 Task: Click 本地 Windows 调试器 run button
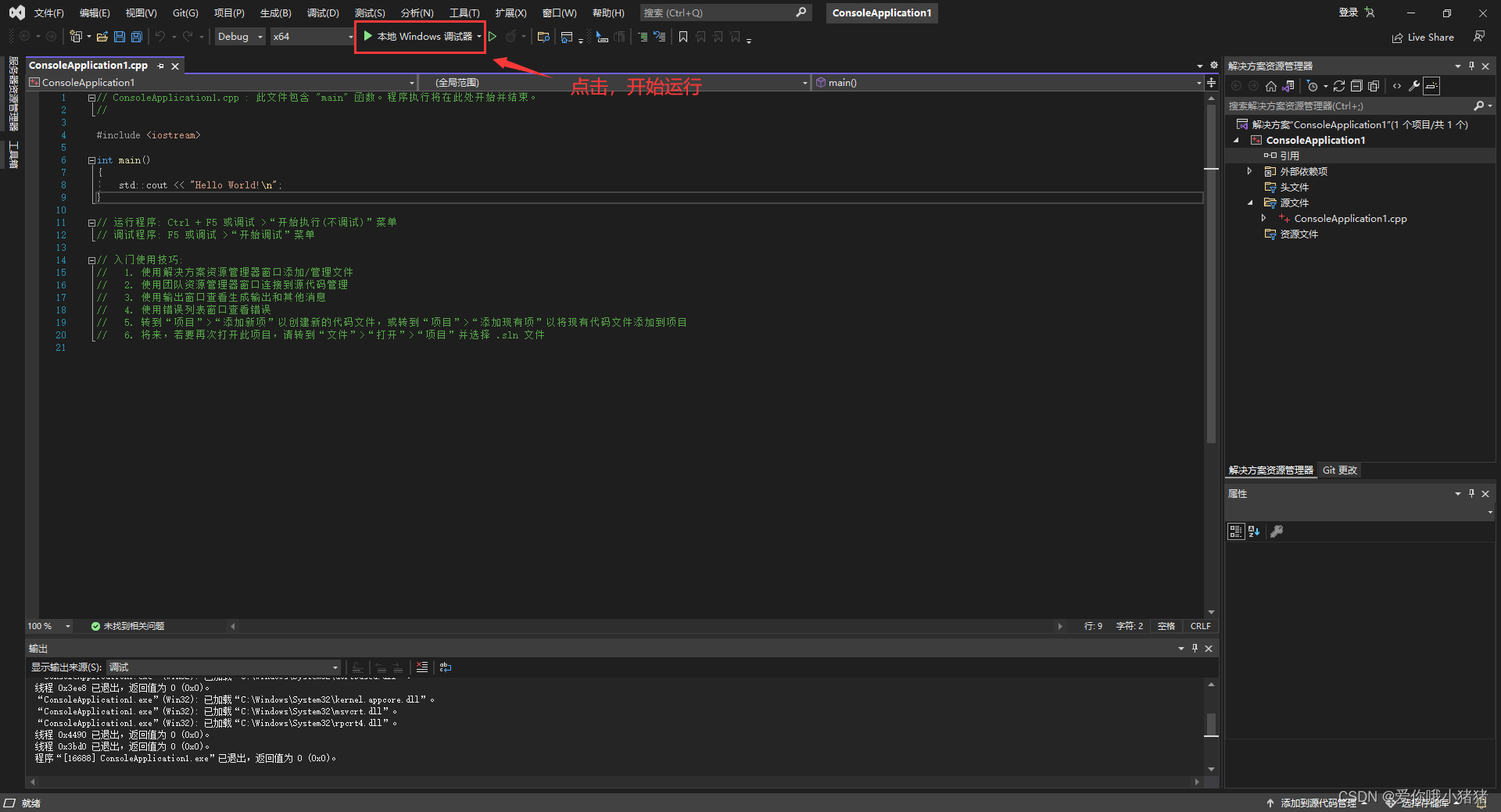[418, 37]
